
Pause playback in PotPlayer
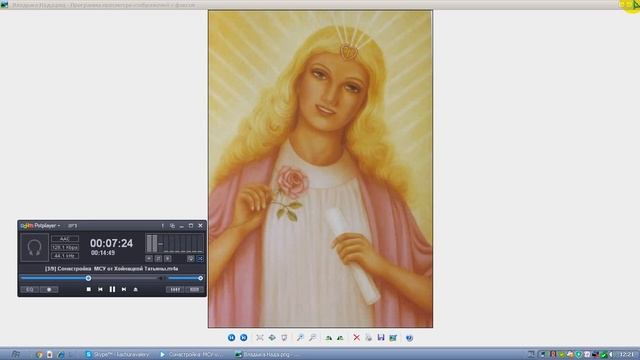coord(112,289)
